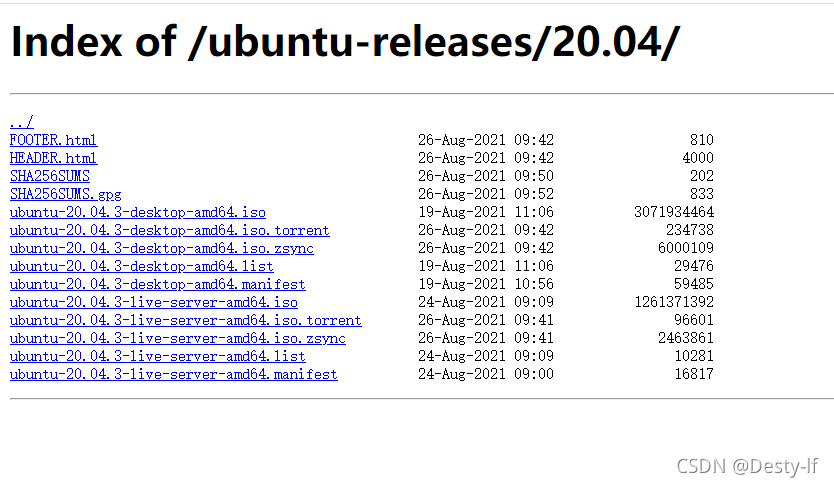Download ubuntu-20.04.3-live-server-amd64.iso
Image resolution: width=834 pixels, height=487 pixels.
click(x=154, y=302)
